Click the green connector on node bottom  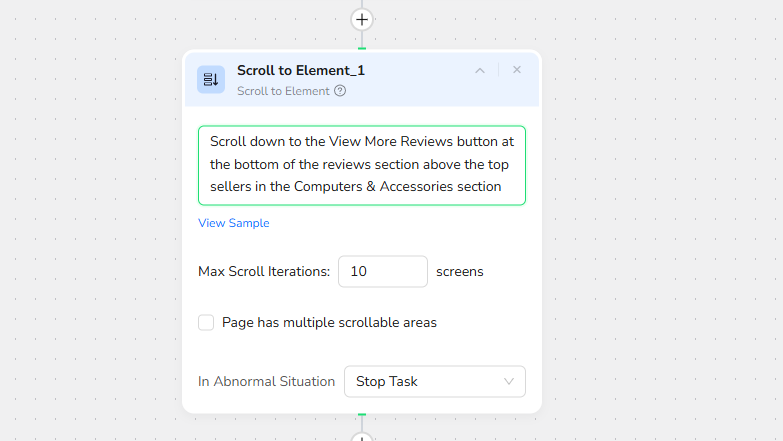(362, 414)
